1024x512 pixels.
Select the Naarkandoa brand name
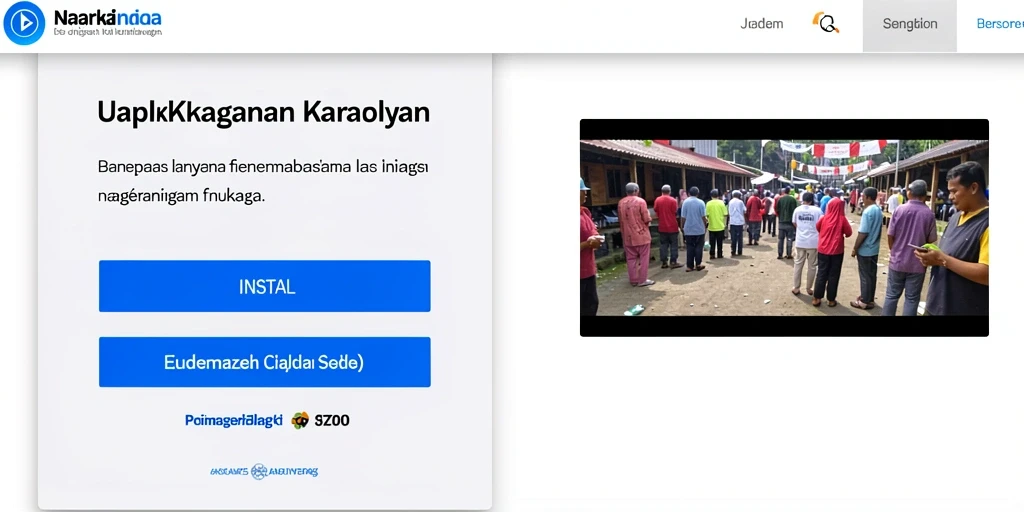tap(107, 18)
